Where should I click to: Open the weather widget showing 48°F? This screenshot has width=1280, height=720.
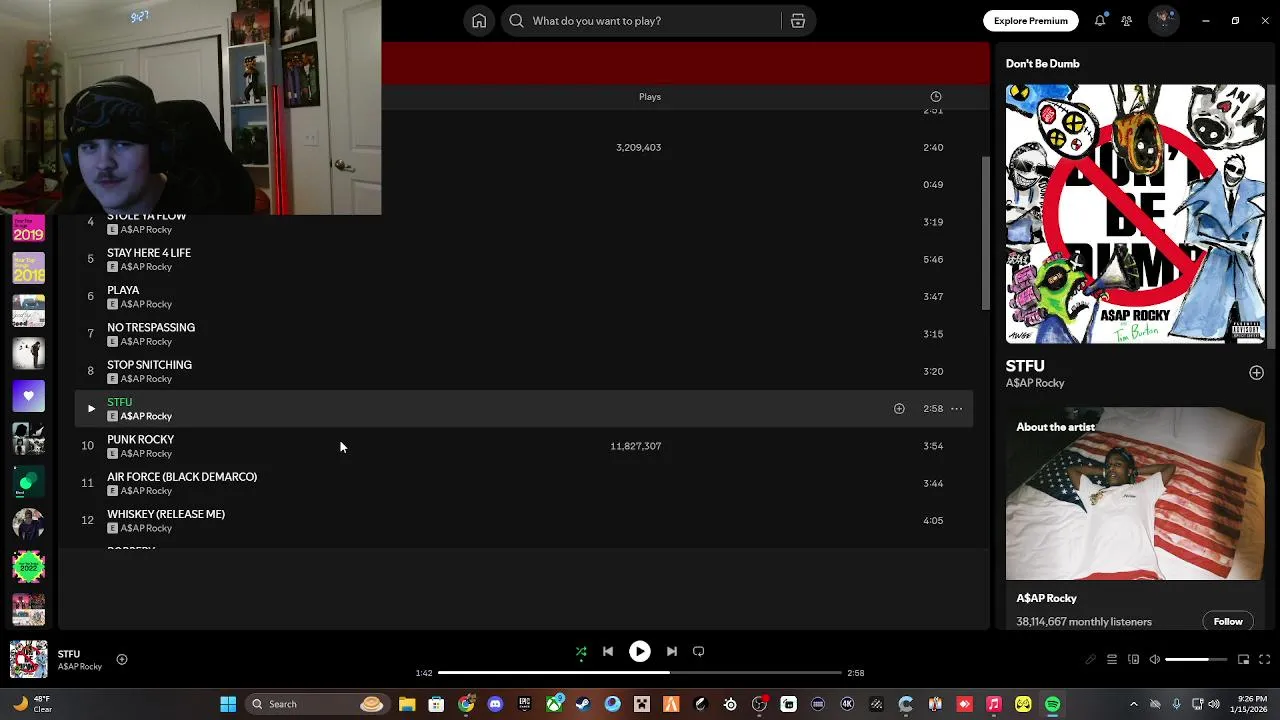[32, 704]
